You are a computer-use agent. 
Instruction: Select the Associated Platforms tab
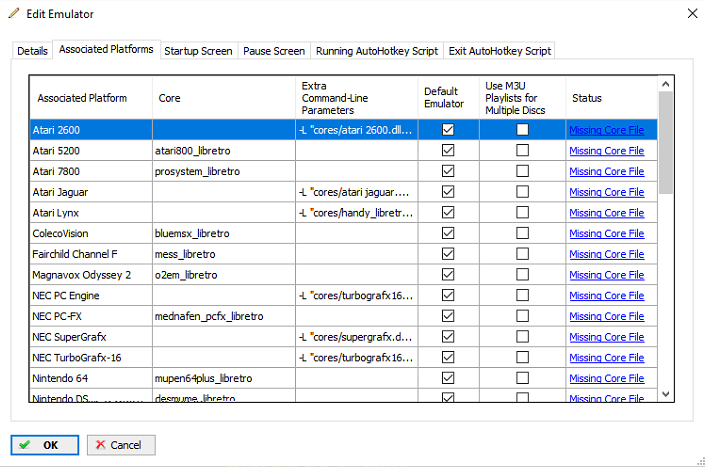pyautogui.click(x=106, y=49)
